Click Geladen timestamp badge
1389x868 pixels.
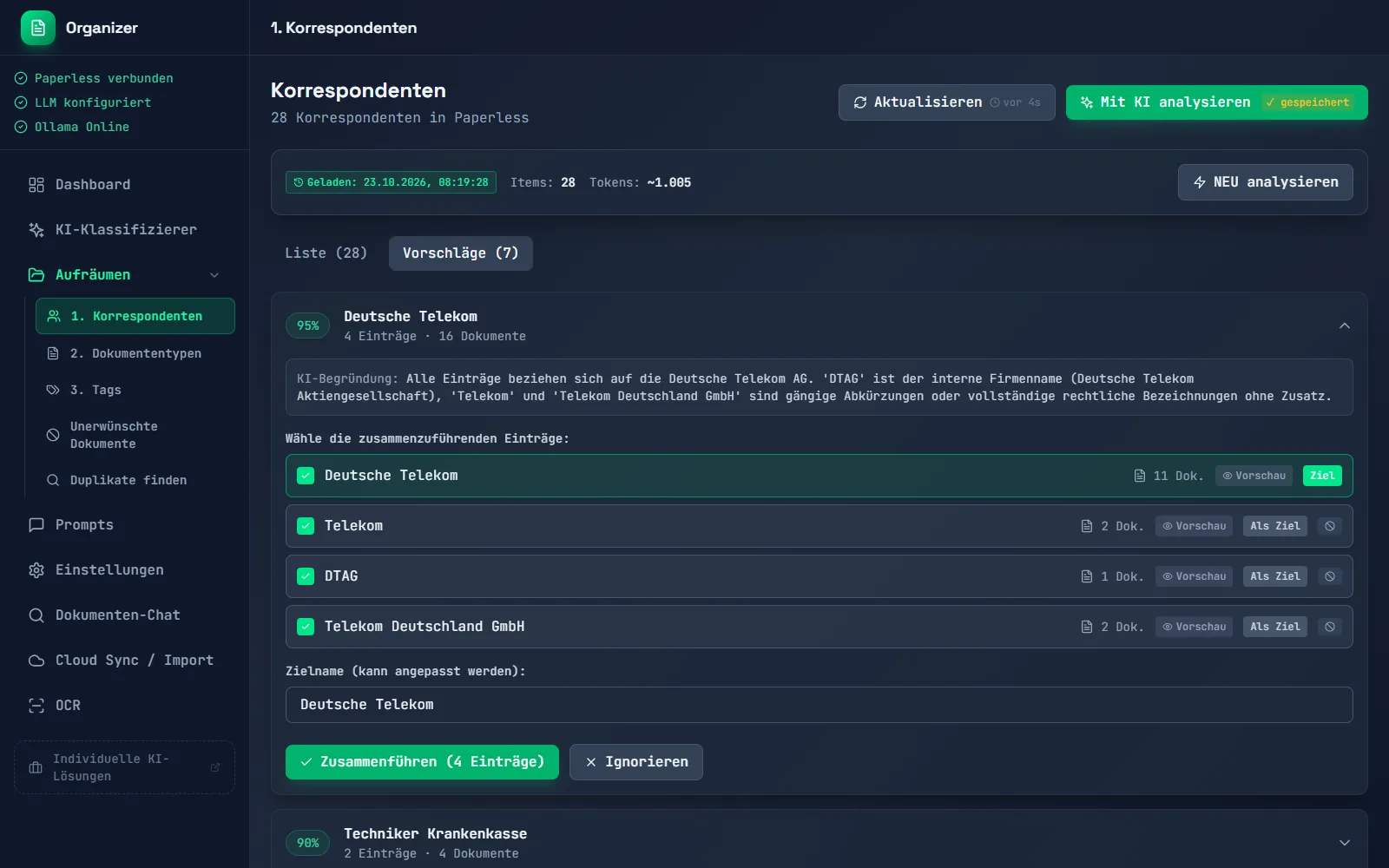[391, 182]
